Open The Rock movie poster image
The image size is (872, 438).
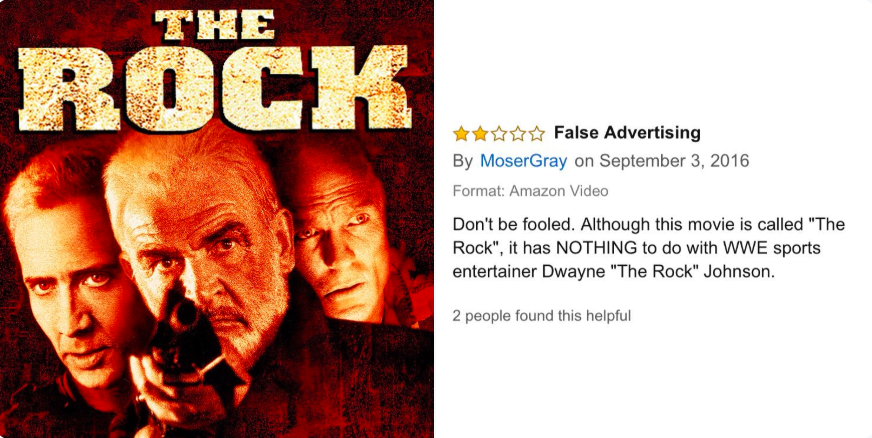217,219
